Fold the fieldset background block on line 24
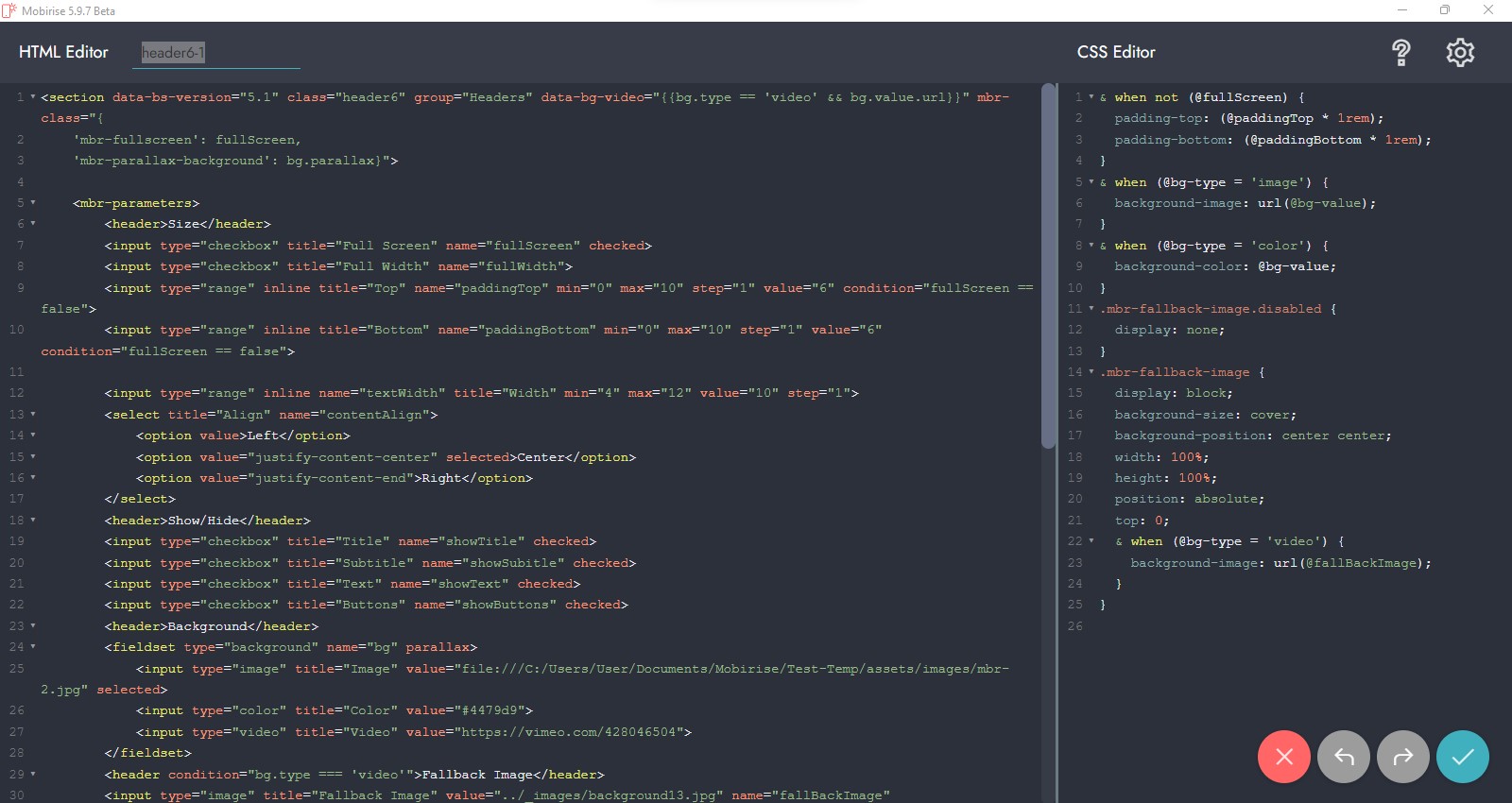Viewport: 1512px width, 803px height. 33,647
